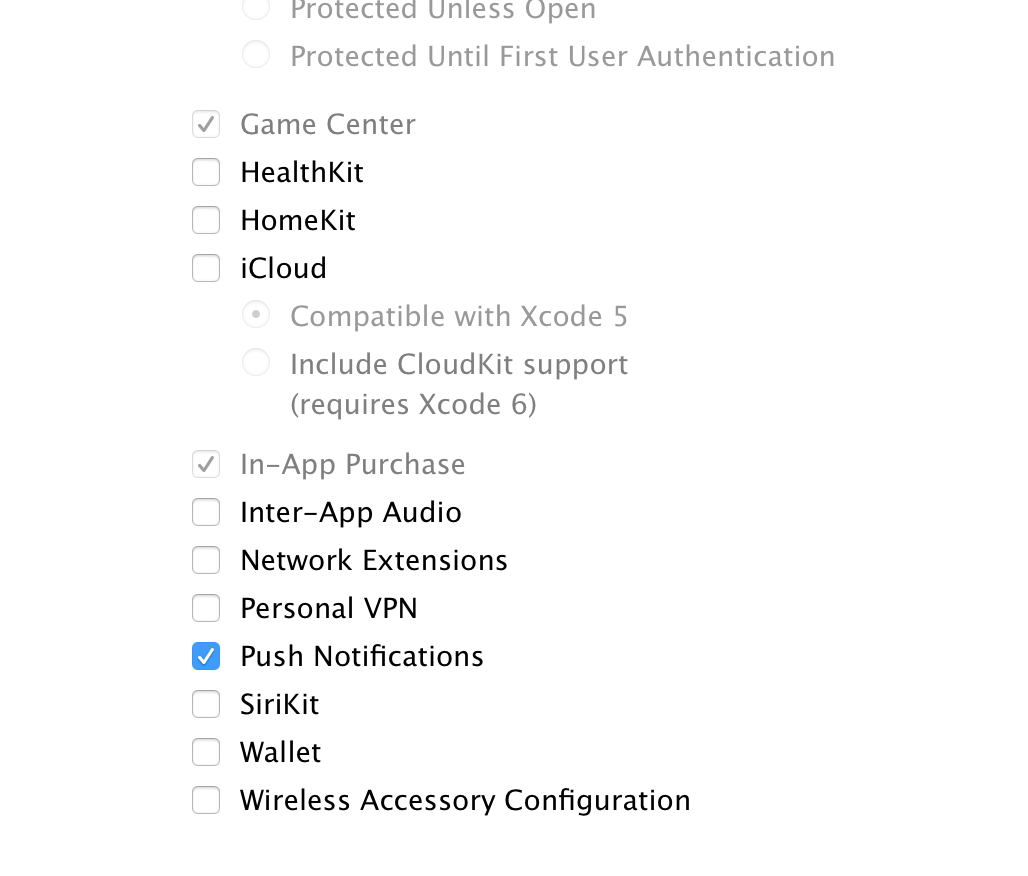The height and width of the screenshot is (876, 1028).
Task: Turn on the iCloud checkbox
Action: click(x=206, y=268)
